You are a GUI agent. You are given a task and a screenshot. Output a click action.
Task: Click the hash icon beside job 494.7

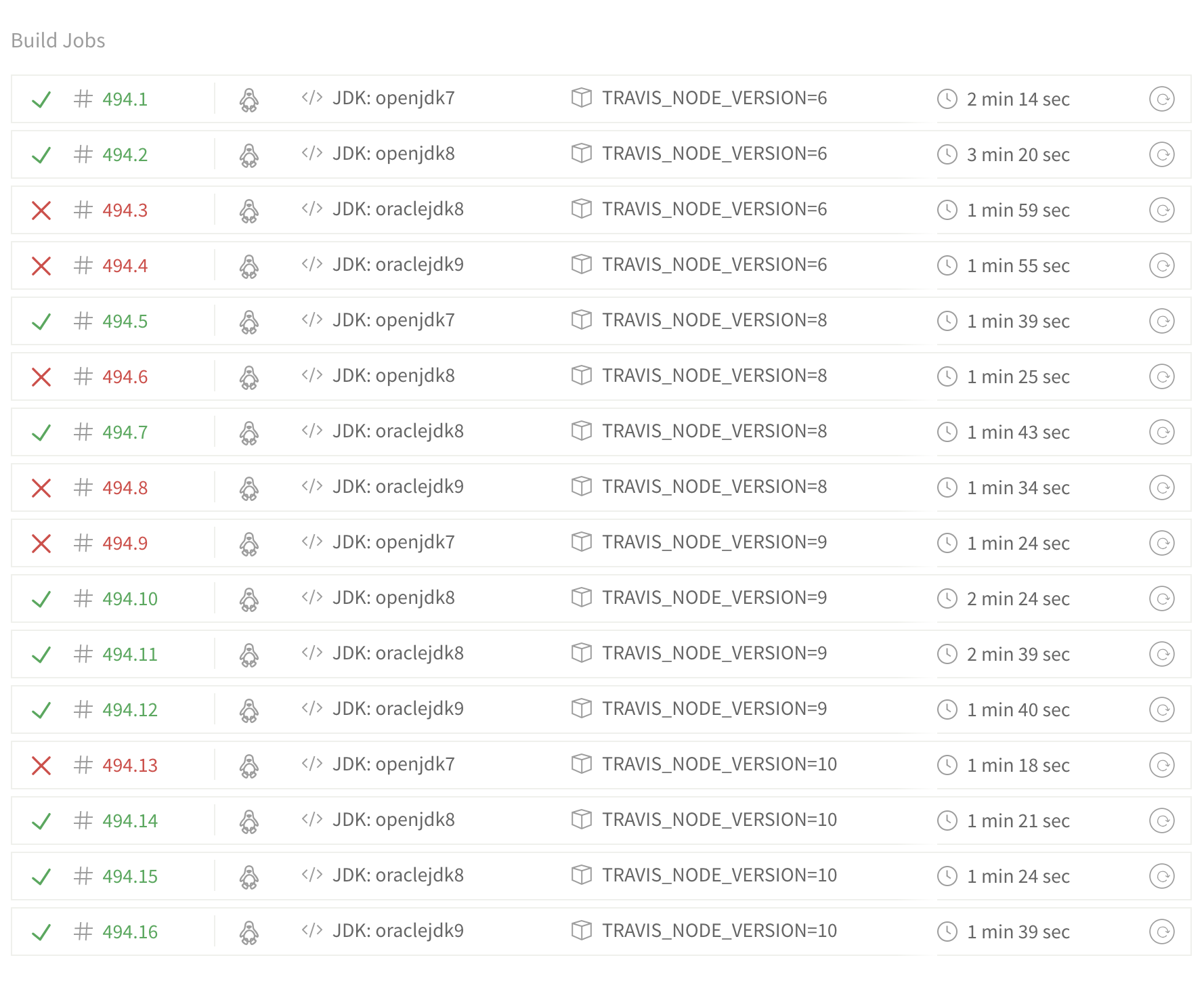point(83,432)
